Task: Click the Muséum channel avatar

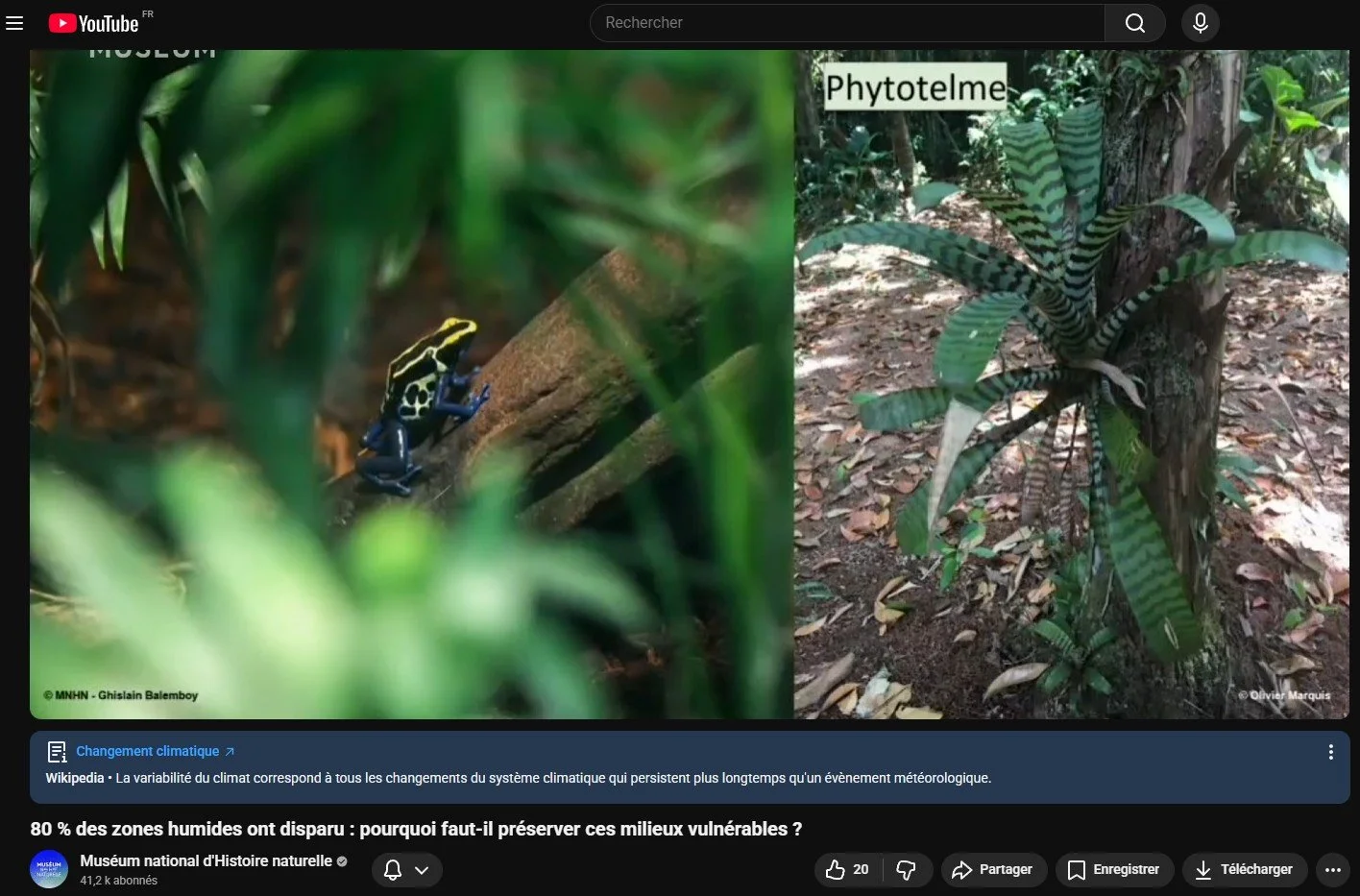Action: click(x=49, y=869)
